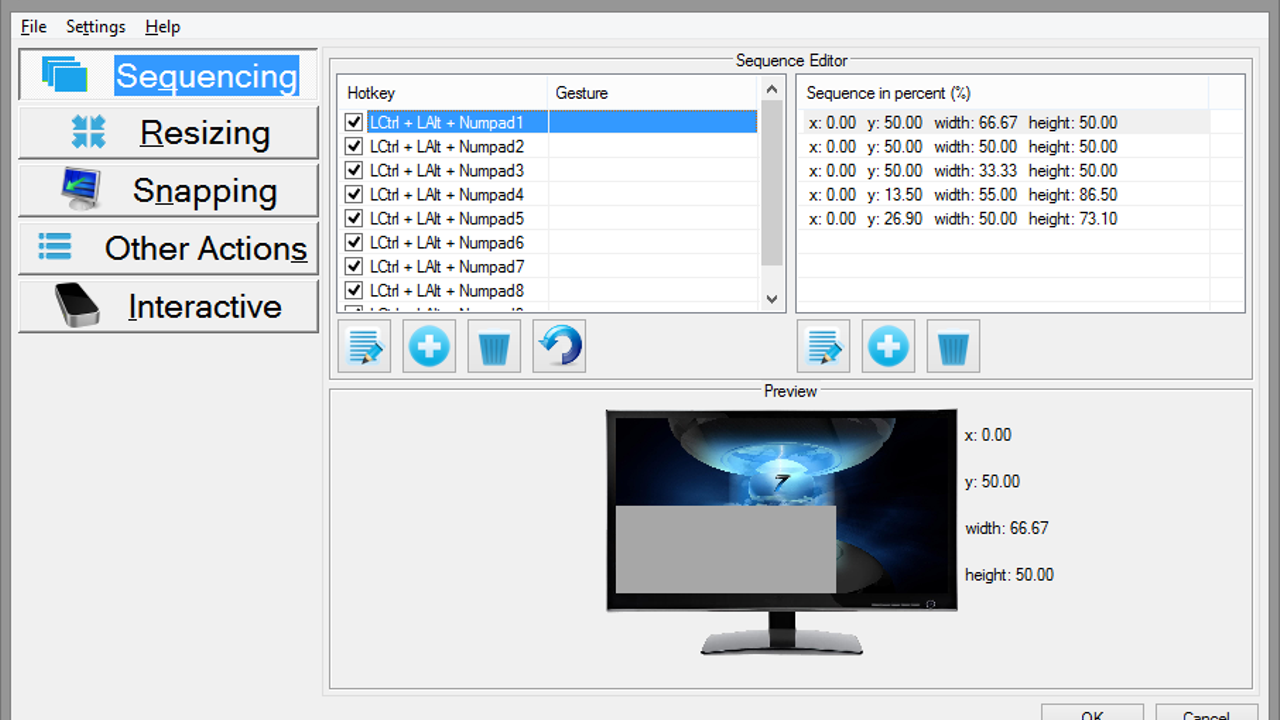Open the Settings menu
The width and height of the screenshot is (1280, 720).
95,27
